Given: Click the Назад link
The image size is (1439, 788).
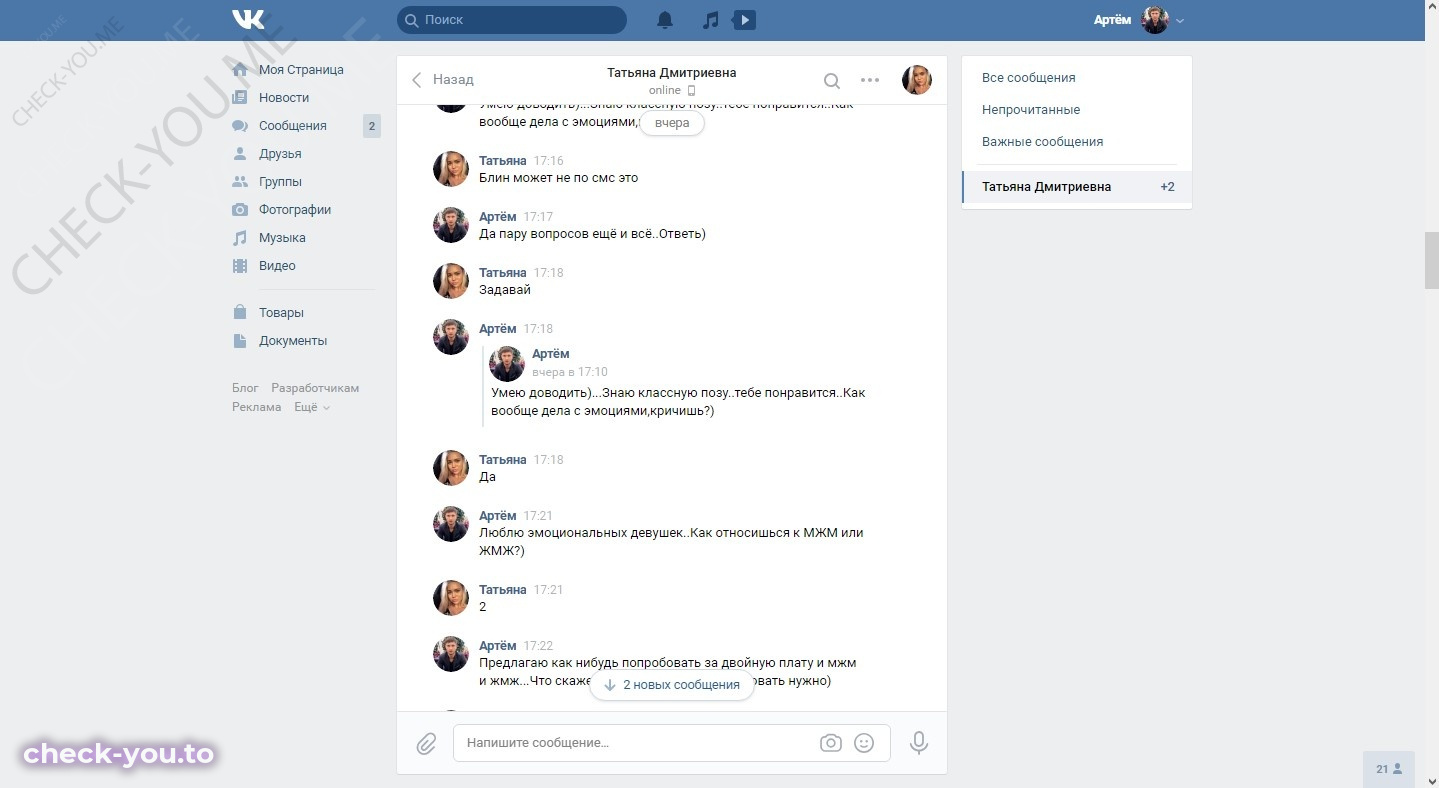Looking at the screenshot, I should click(x=453, y=80).
